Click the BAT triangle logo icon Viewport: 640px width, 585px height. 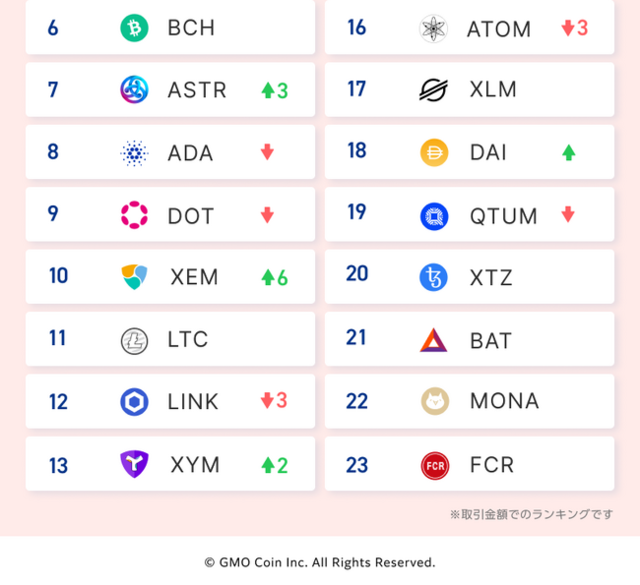point(433,340)
